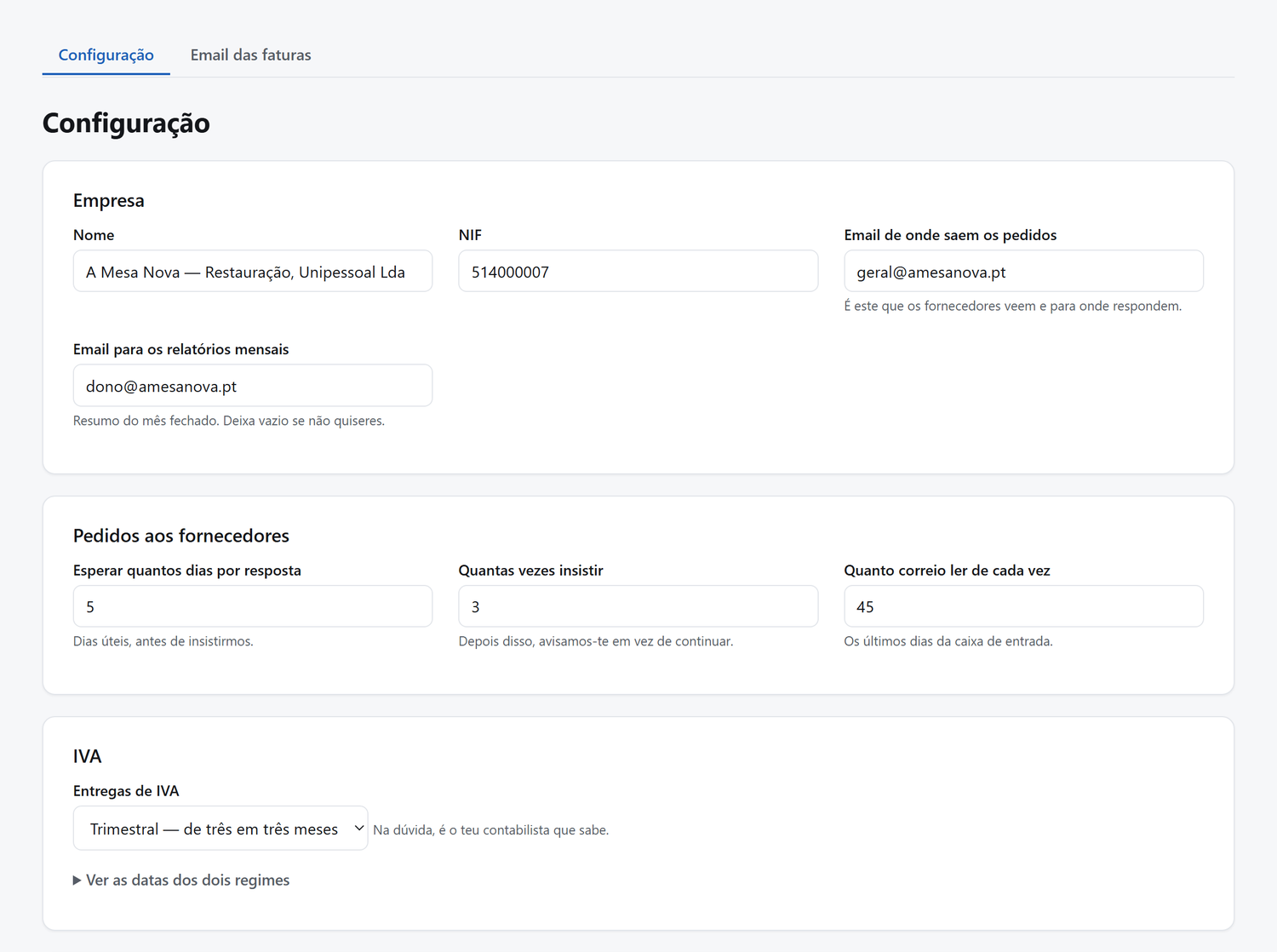Click the Nome field label
This screenshot has height=952, width=1277.
pos(94,235)
